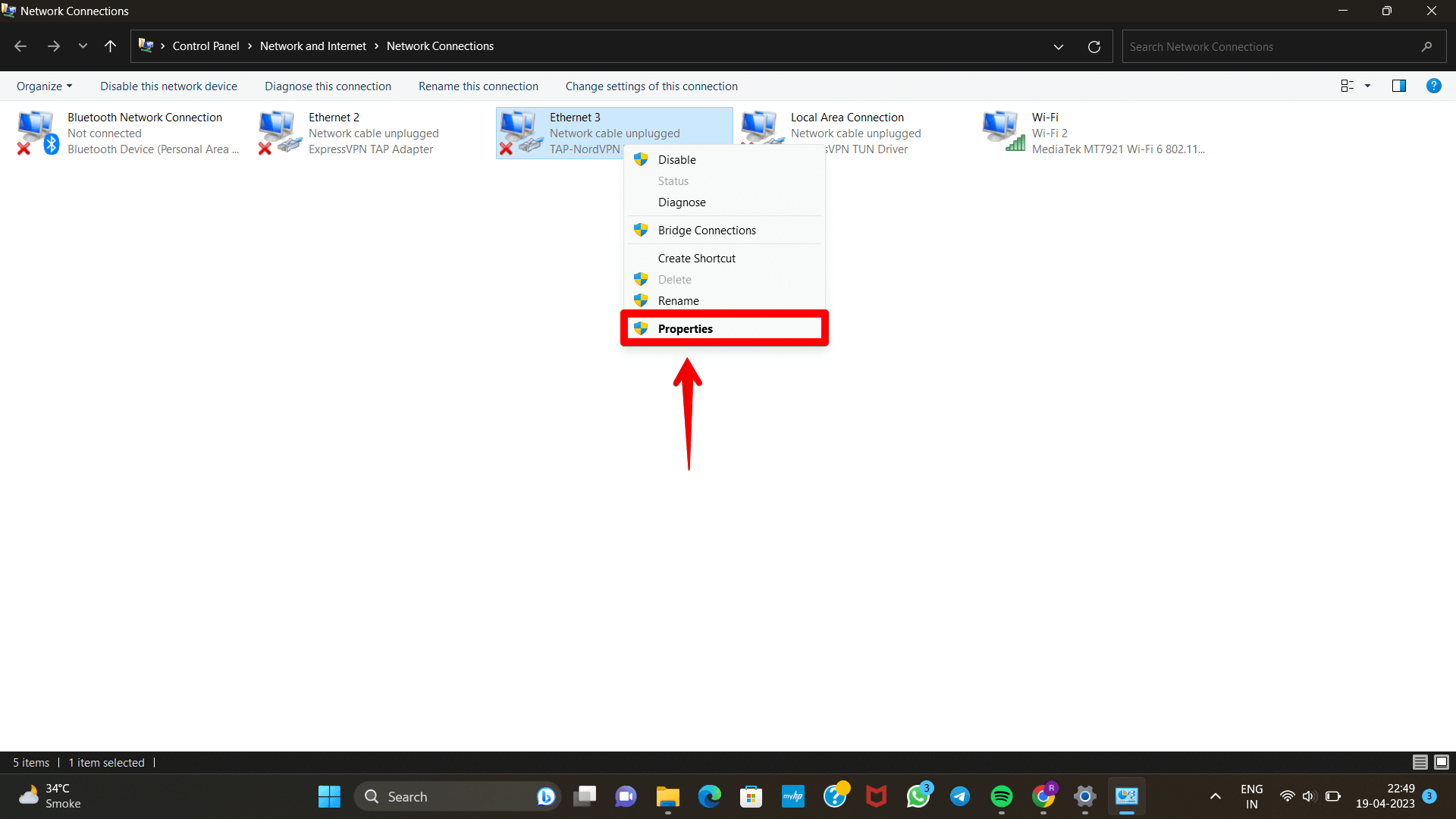Click the MediaTek MT7921 Wi-Fi 6 label
The height and width of the screenshot is (819, 1456).
(1119, 149)
